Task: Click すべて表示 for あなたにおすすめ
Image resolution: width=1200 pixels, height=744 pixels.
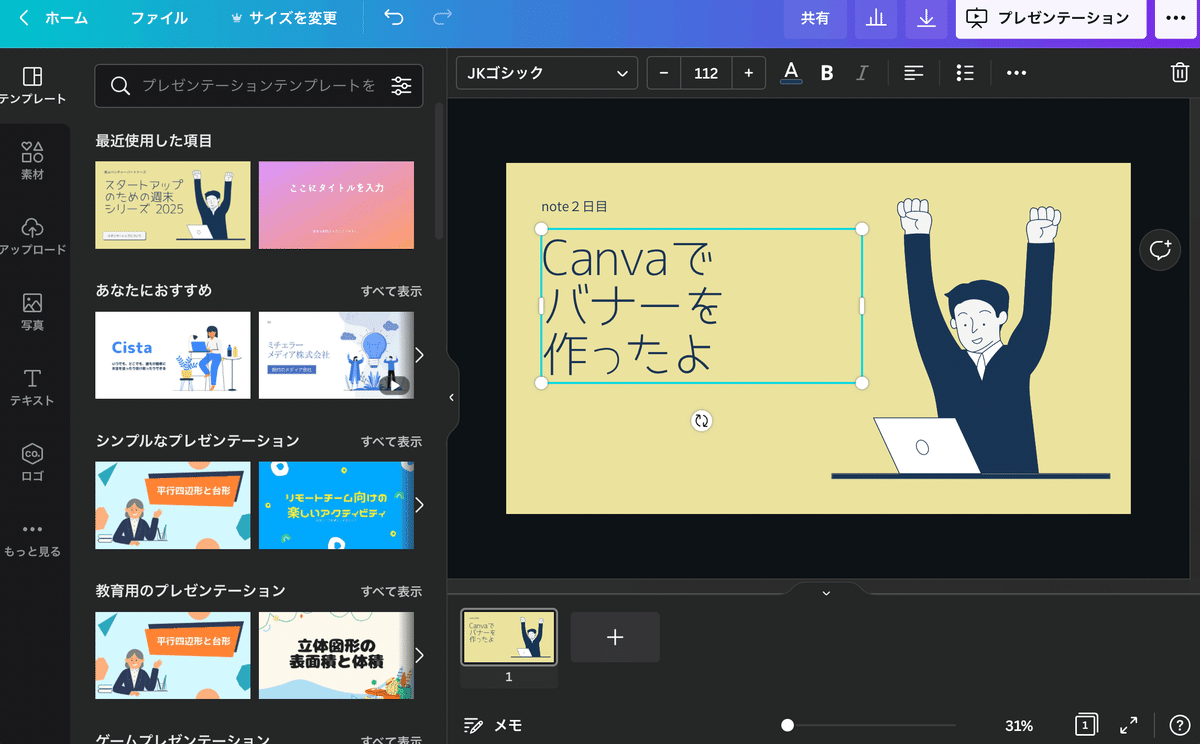Action: coord(391,291)
